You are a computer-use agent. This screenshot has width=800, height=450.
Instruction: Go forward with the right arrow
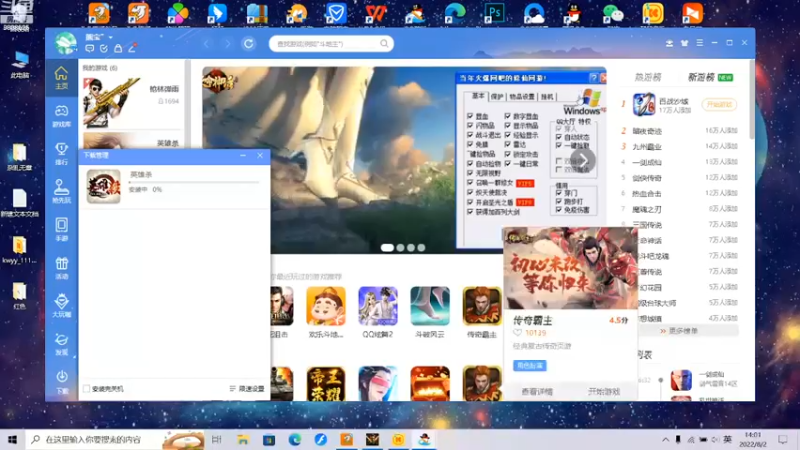tap(228, 44)
